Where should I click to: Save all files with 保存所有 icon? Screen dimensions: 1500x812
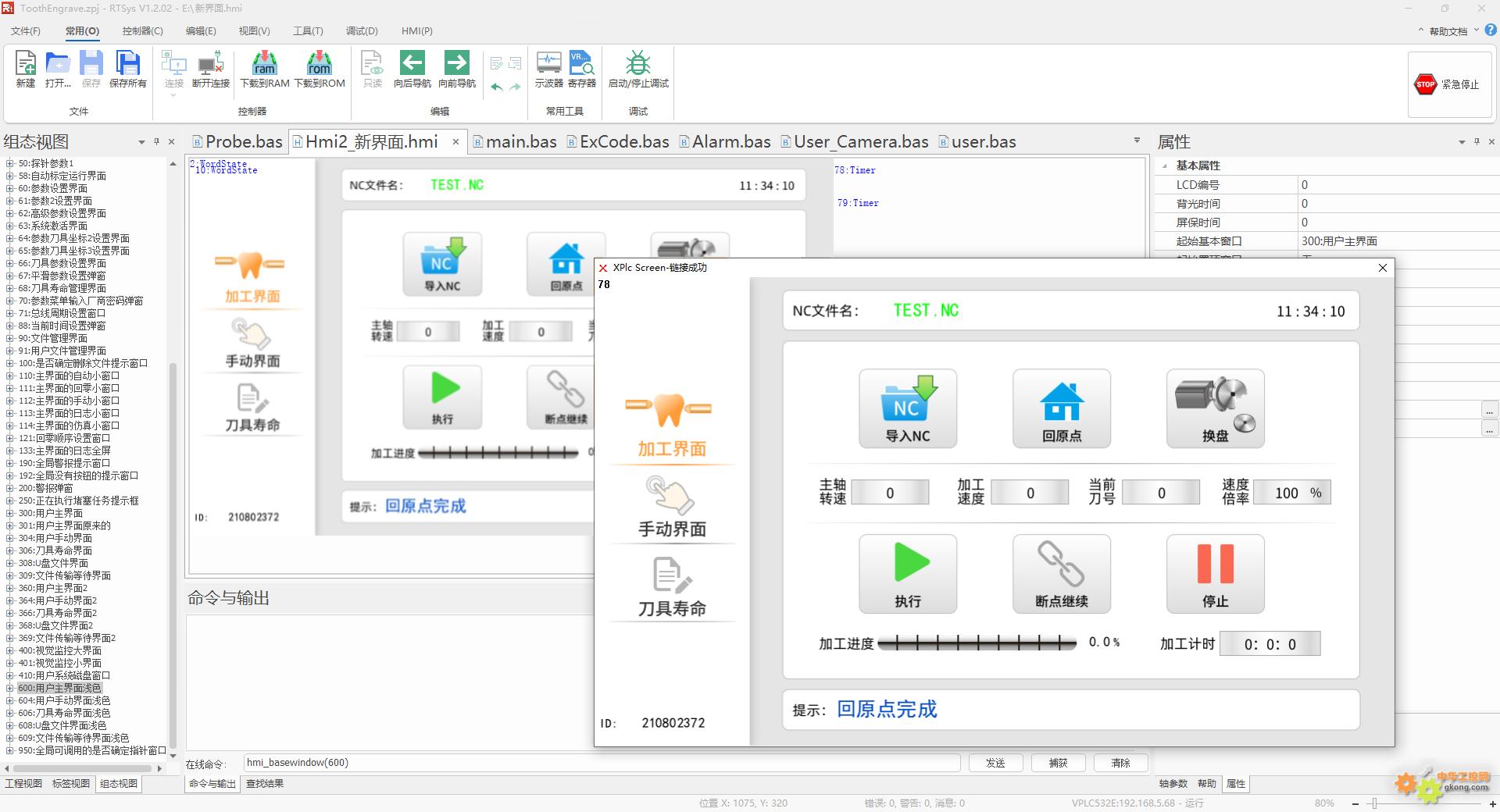127,69
